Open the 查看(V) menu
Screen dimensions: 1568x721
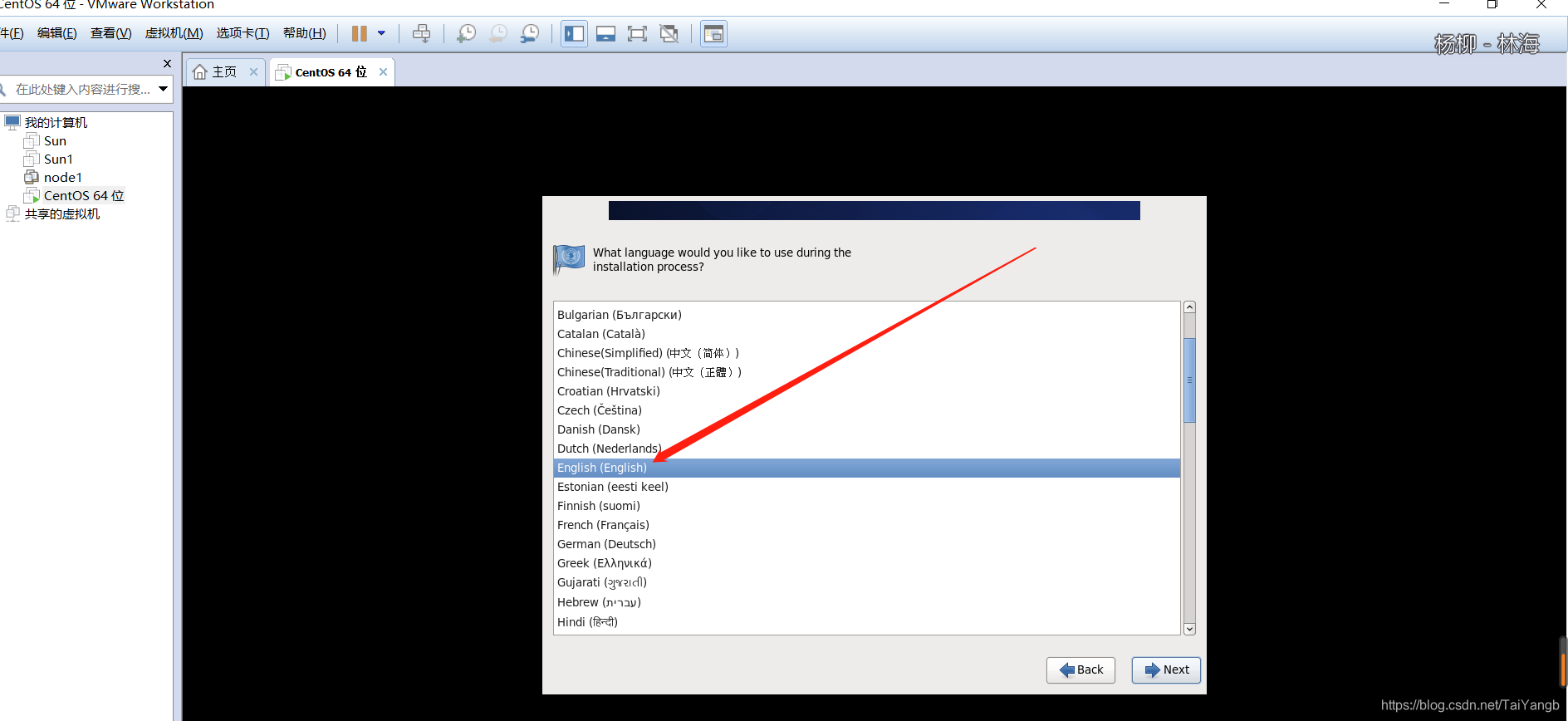(x=111, y=33)
